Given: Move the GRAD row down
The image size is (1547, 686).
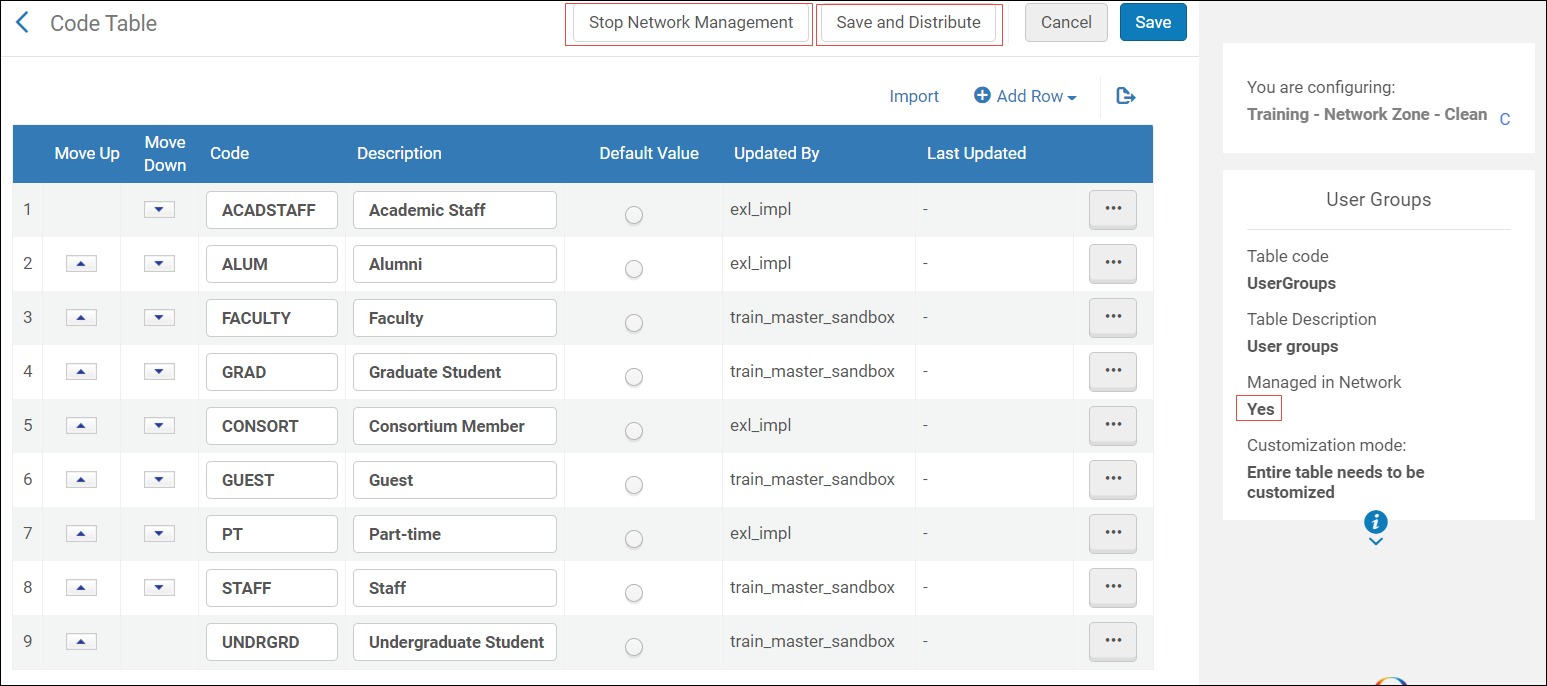Looking at the screenshot, I should (x=159, y=371).
